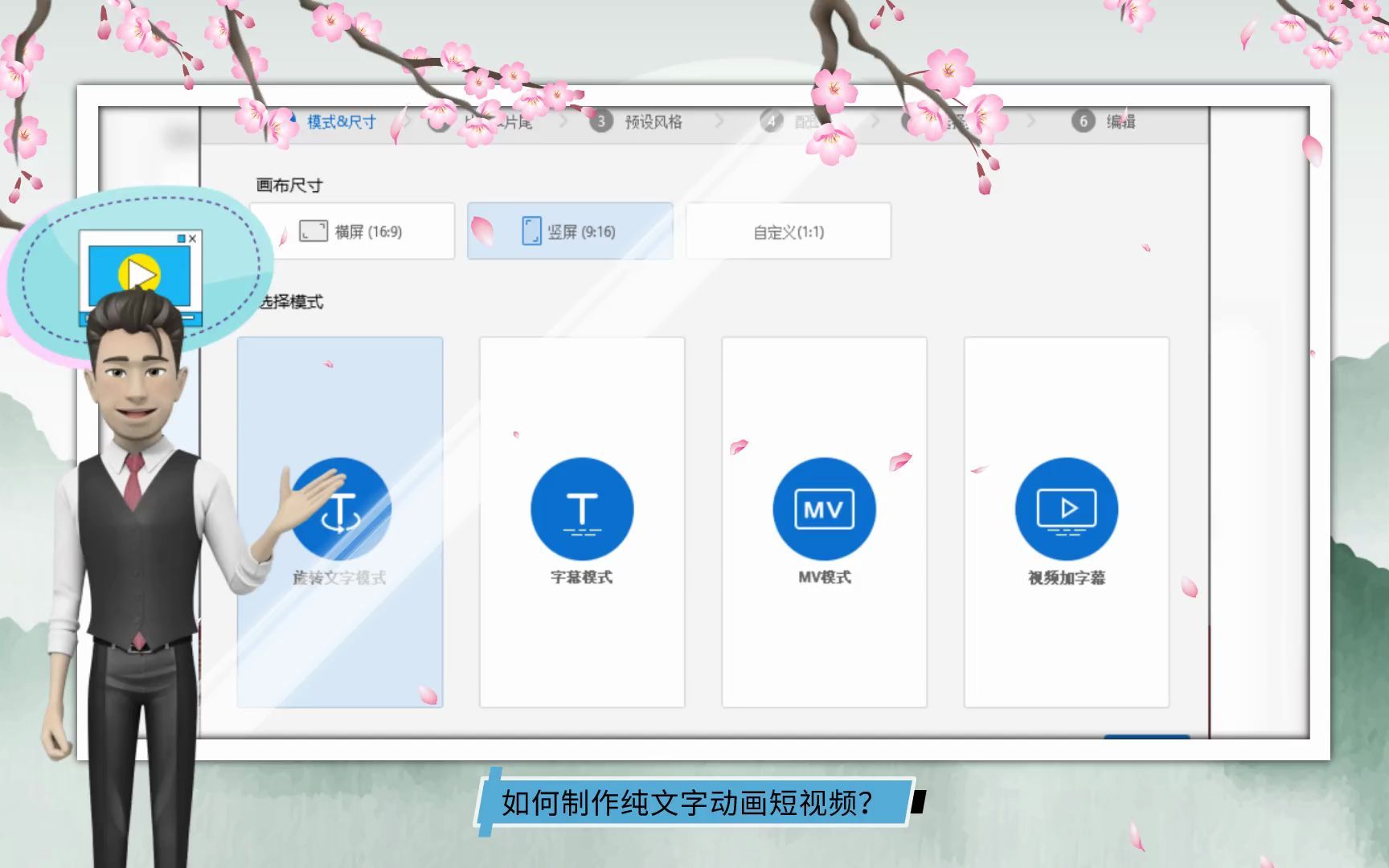Viewport: 1389px width, 868px height.
Task: Select the 竖屏 (9:16) canvas size
Action: tap(570, 231)
